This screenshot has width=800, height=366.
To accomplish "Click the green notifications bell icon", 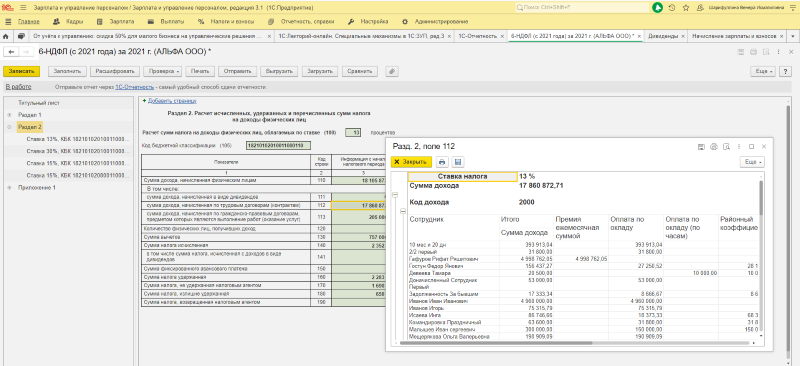I will (658, 8).
